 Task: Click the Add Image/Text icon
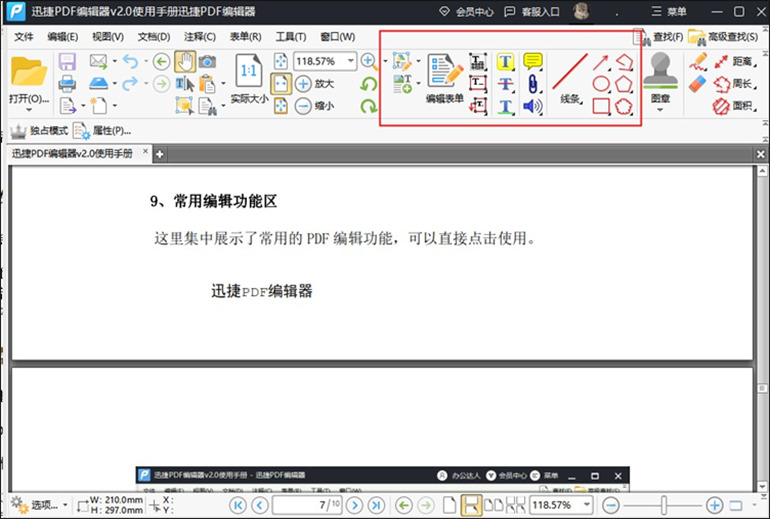tap(402, 84)
